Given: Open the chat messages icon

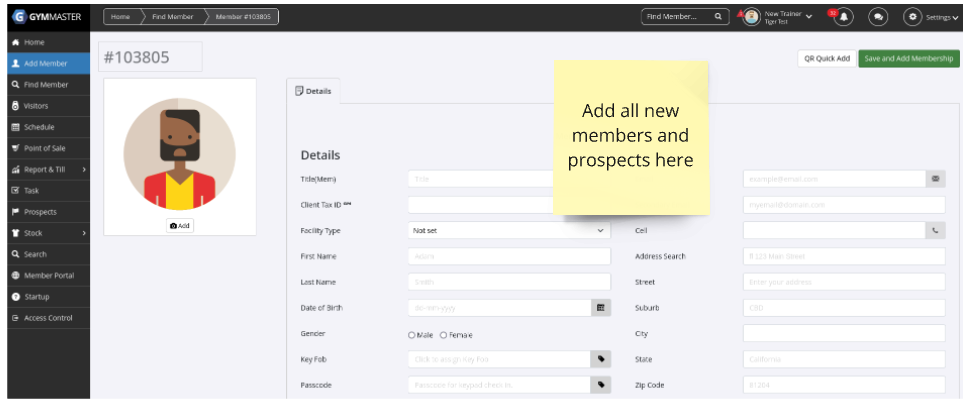Looking at the screenshot, I should tap(877, 17).
